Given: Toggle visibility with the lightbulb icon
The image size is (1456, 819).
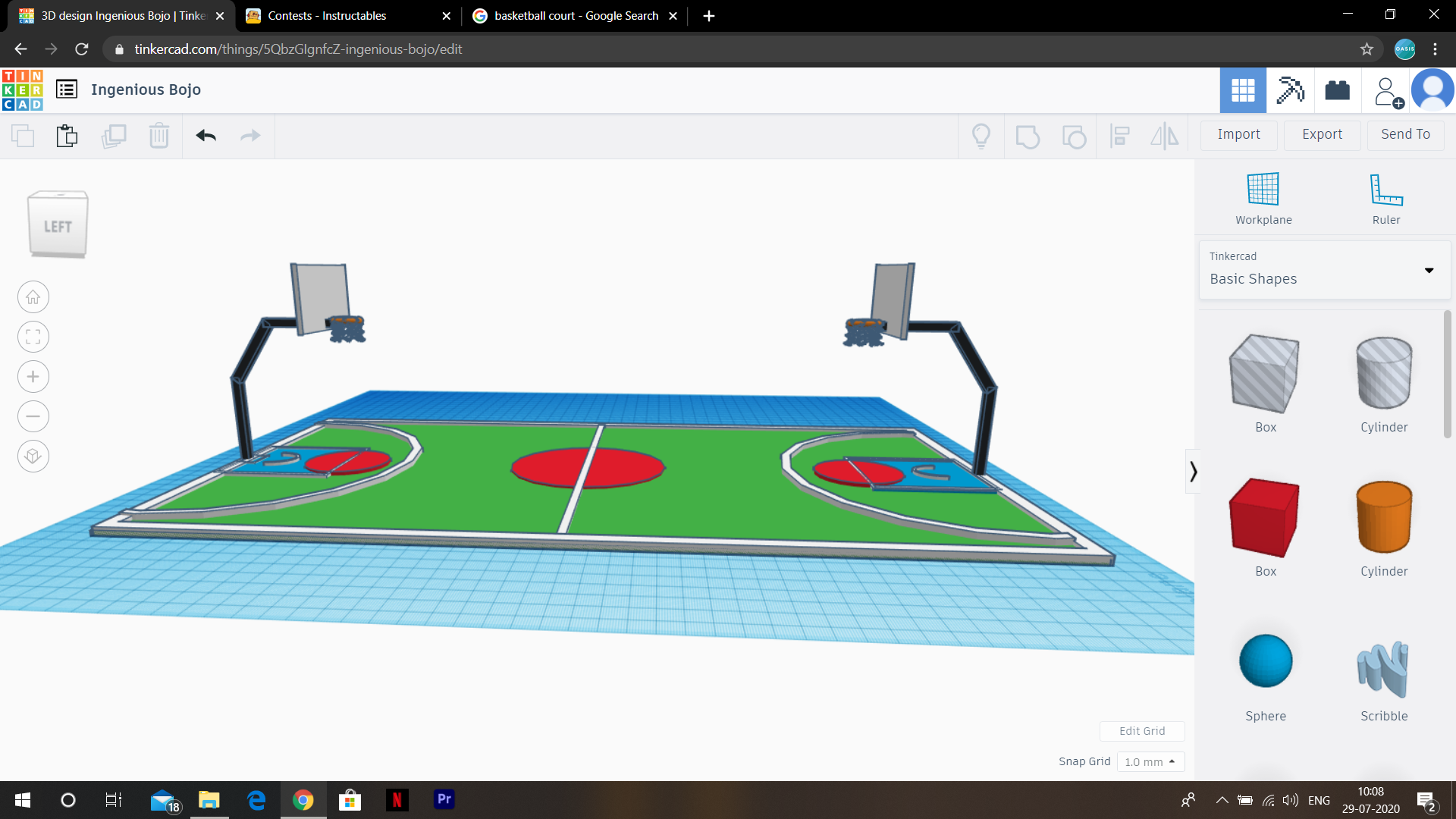Looking at the screenshot, I should (981, 136).
